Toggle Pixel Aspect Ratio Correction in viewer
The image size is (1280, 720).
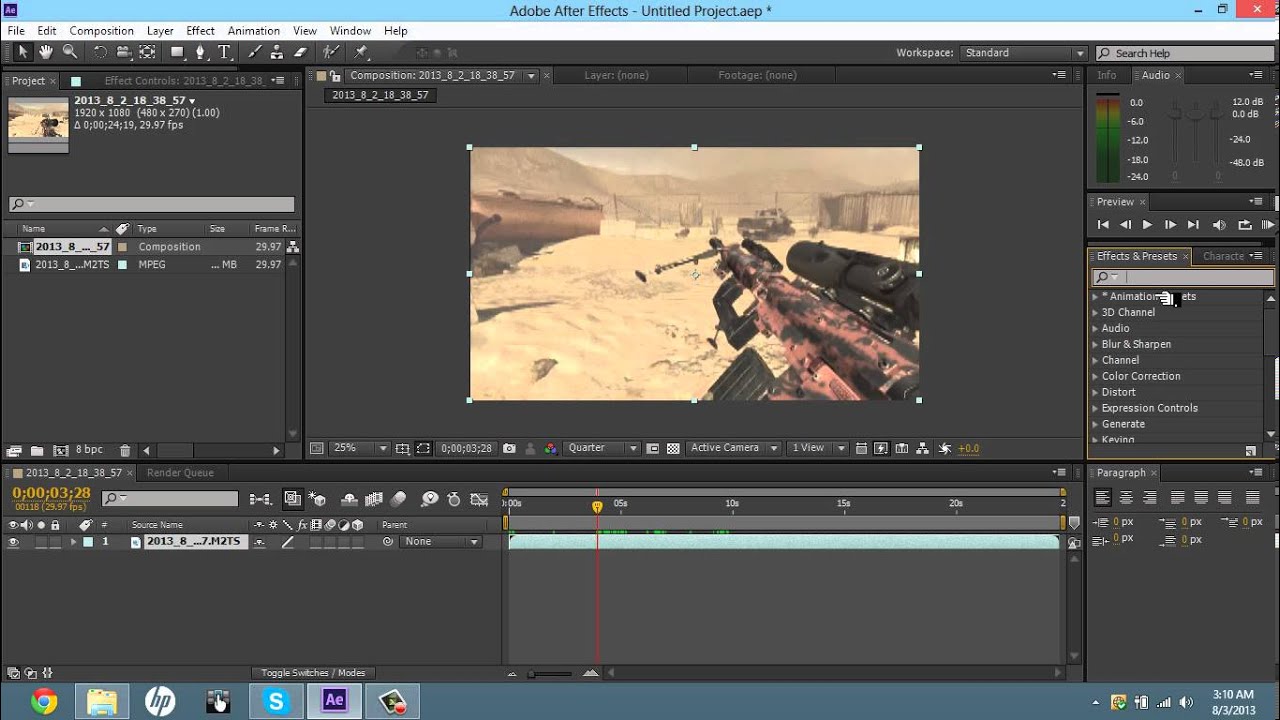861,449
